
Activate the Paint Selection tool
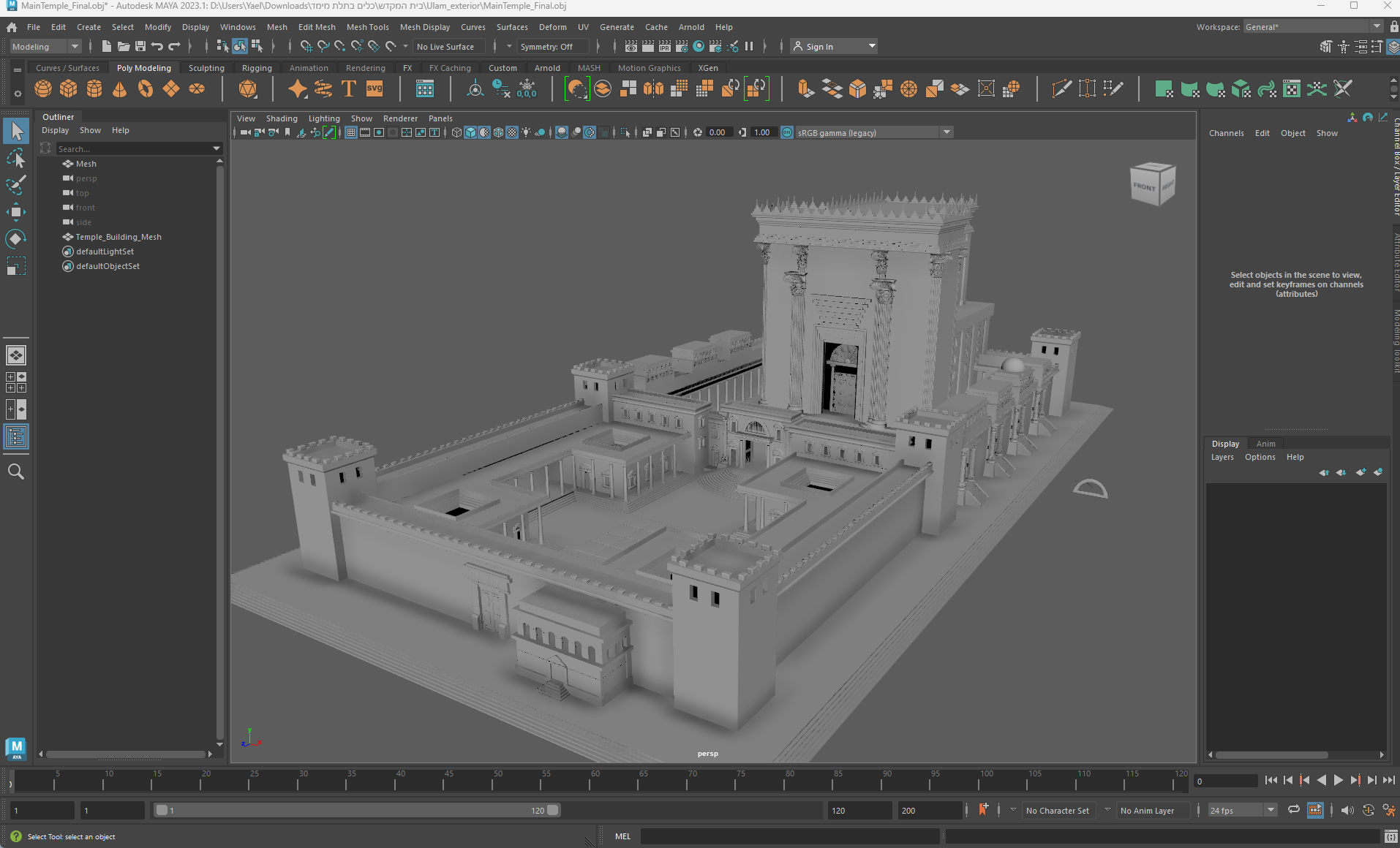pos(16,184)
